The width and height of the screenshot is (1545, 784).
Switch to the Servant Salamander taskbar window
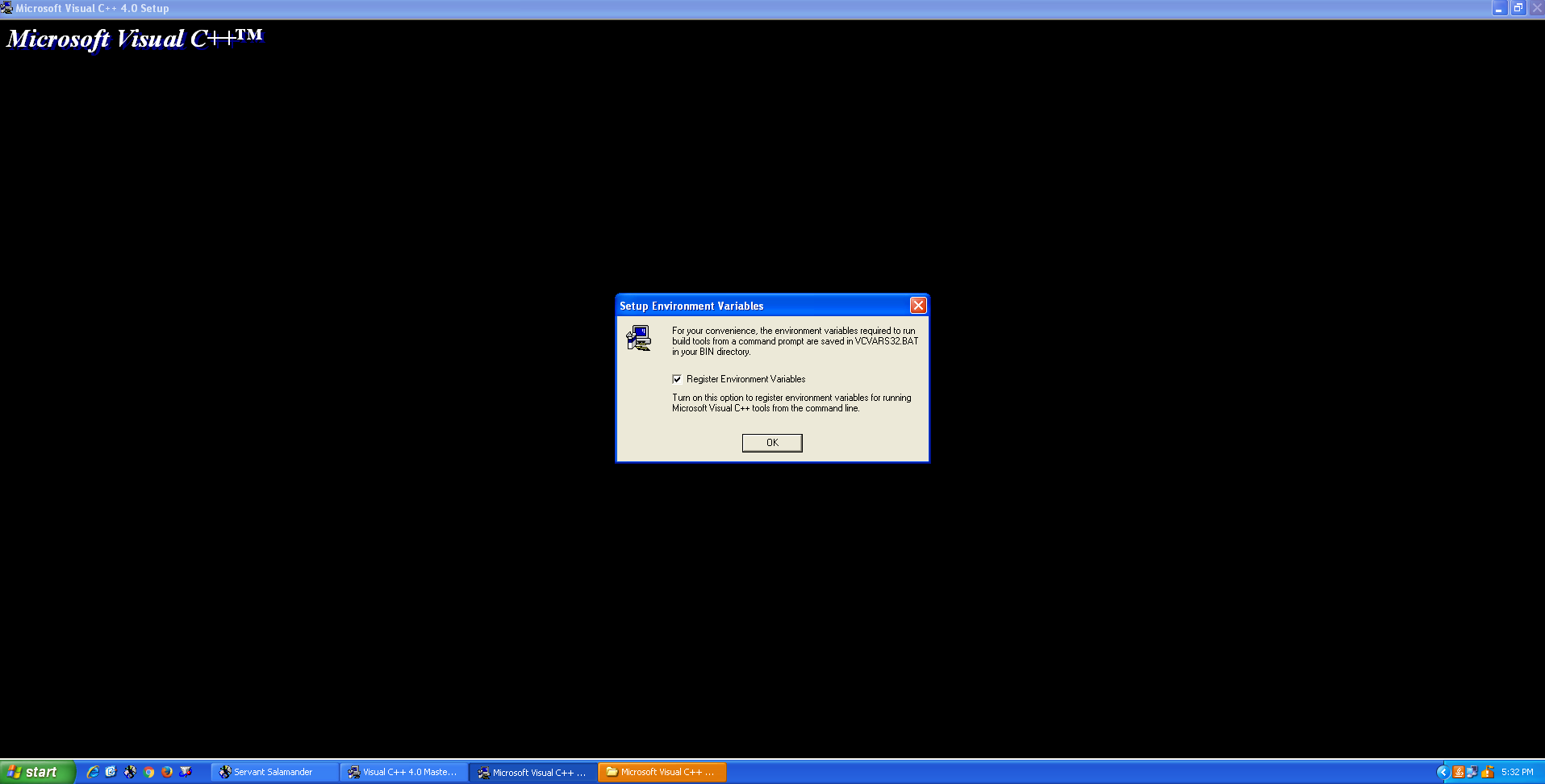click(274, 772)
